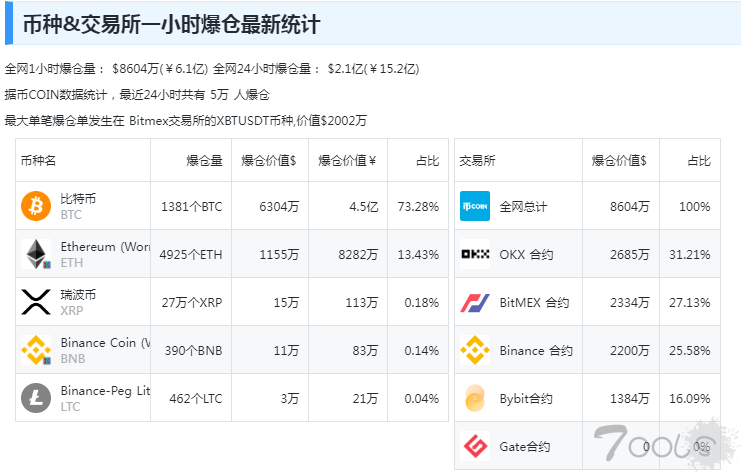Click the 币COIN logo beside 全网总计
The image size is (741, 476).
(475, 206)
